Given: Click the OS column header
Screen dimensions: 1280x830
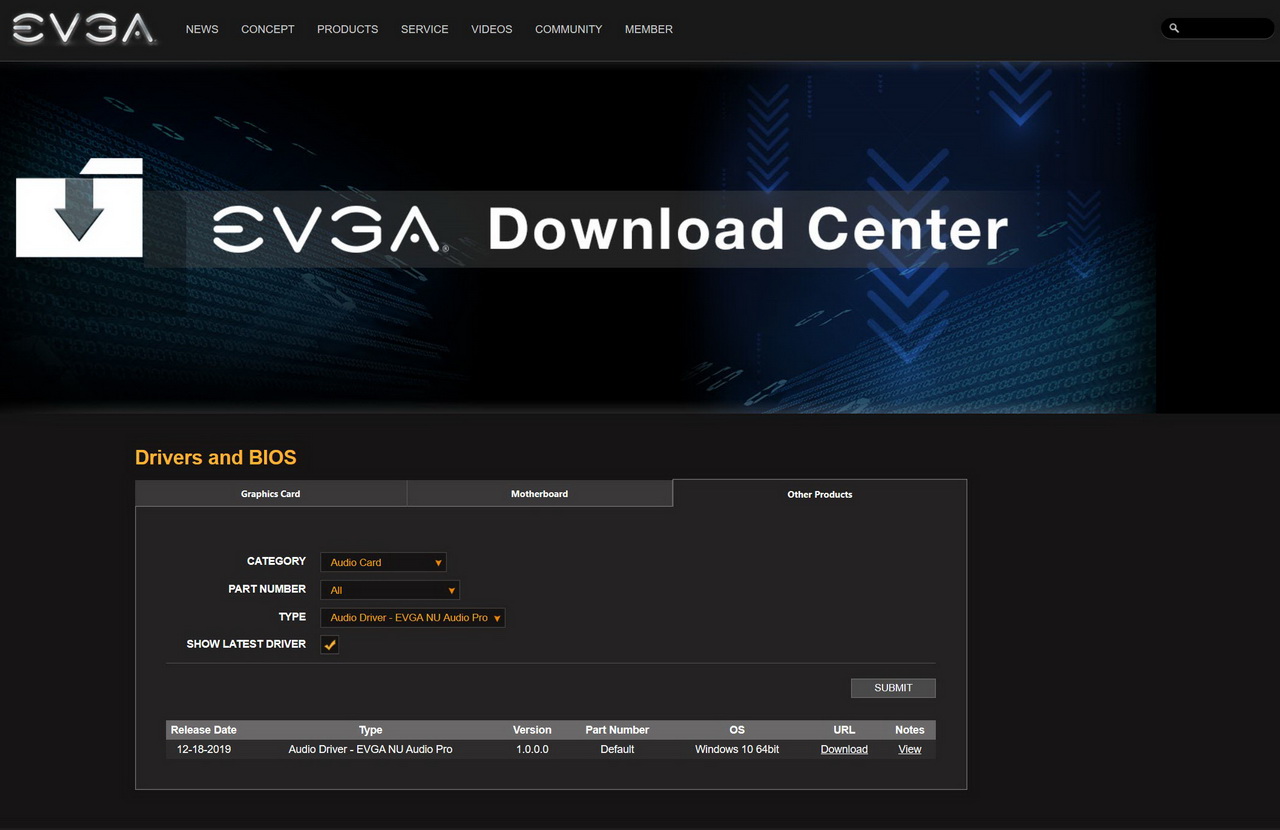Looking at the screenshot, I should (x=737, y=730).
